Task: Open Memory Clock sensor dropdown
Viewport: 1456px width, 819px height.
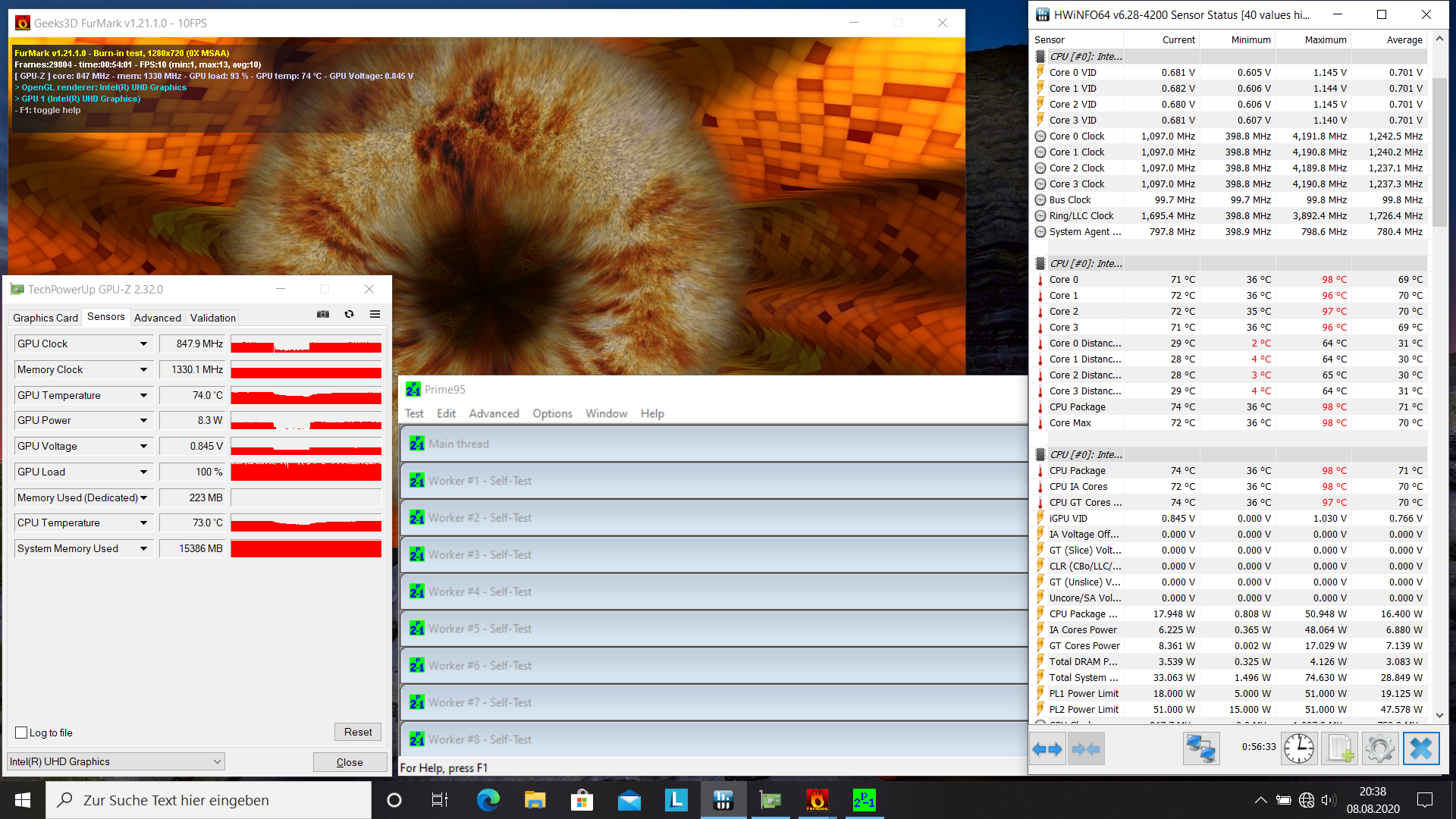Action: click(143, 370)
